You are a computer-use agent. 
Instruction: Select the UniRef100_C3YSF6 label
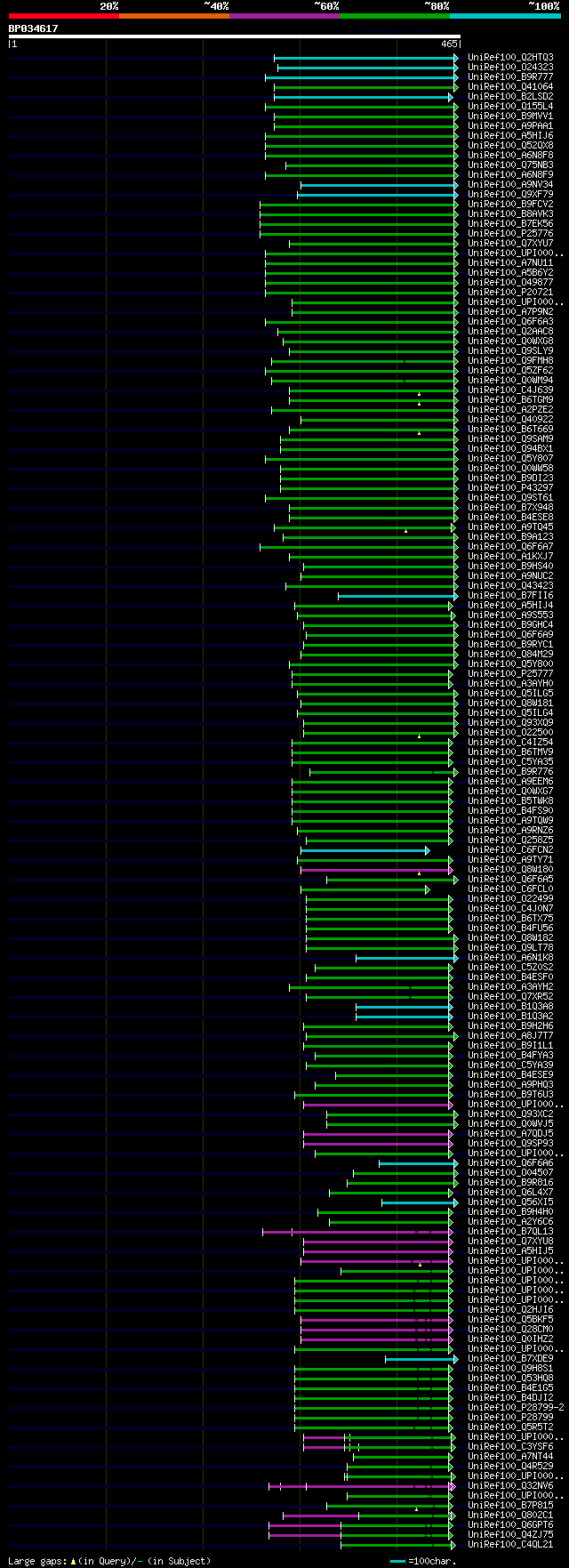coord(510,1446)
